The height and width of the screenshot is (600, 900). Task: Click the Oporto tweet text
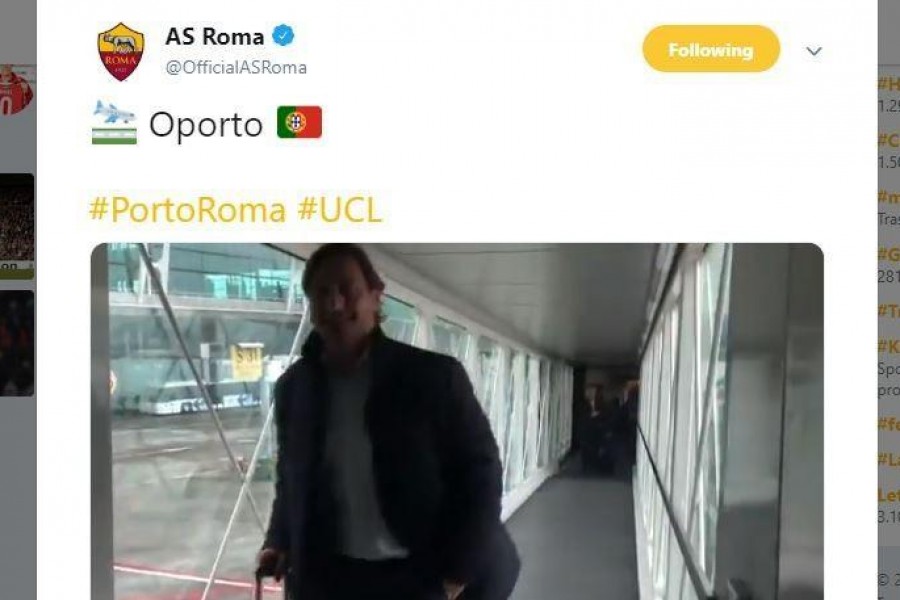[205, 124]
